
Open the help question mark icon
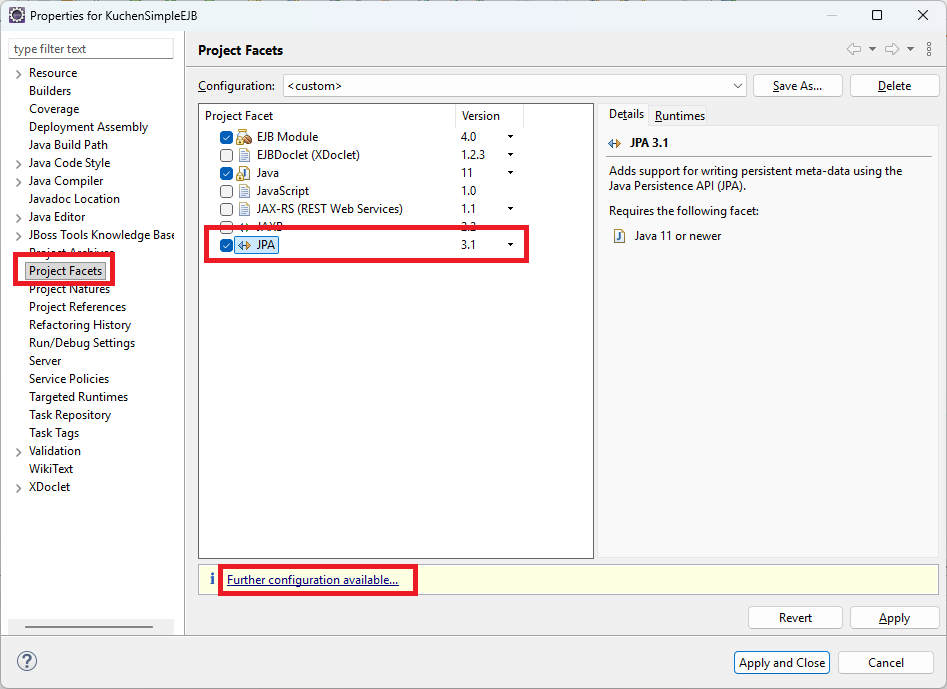click(27, 662)
